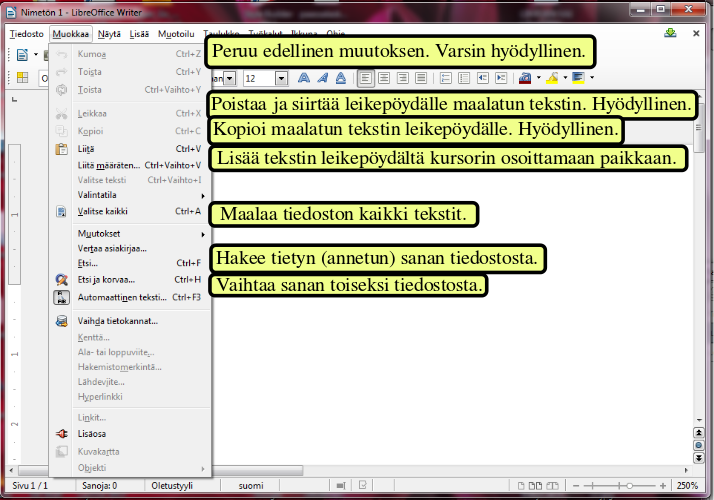Toggle selection mode icon in status bar
Image resolution: width=714 pixels, height=500 pixels.
pyautogui.click(x=341, y=486)
